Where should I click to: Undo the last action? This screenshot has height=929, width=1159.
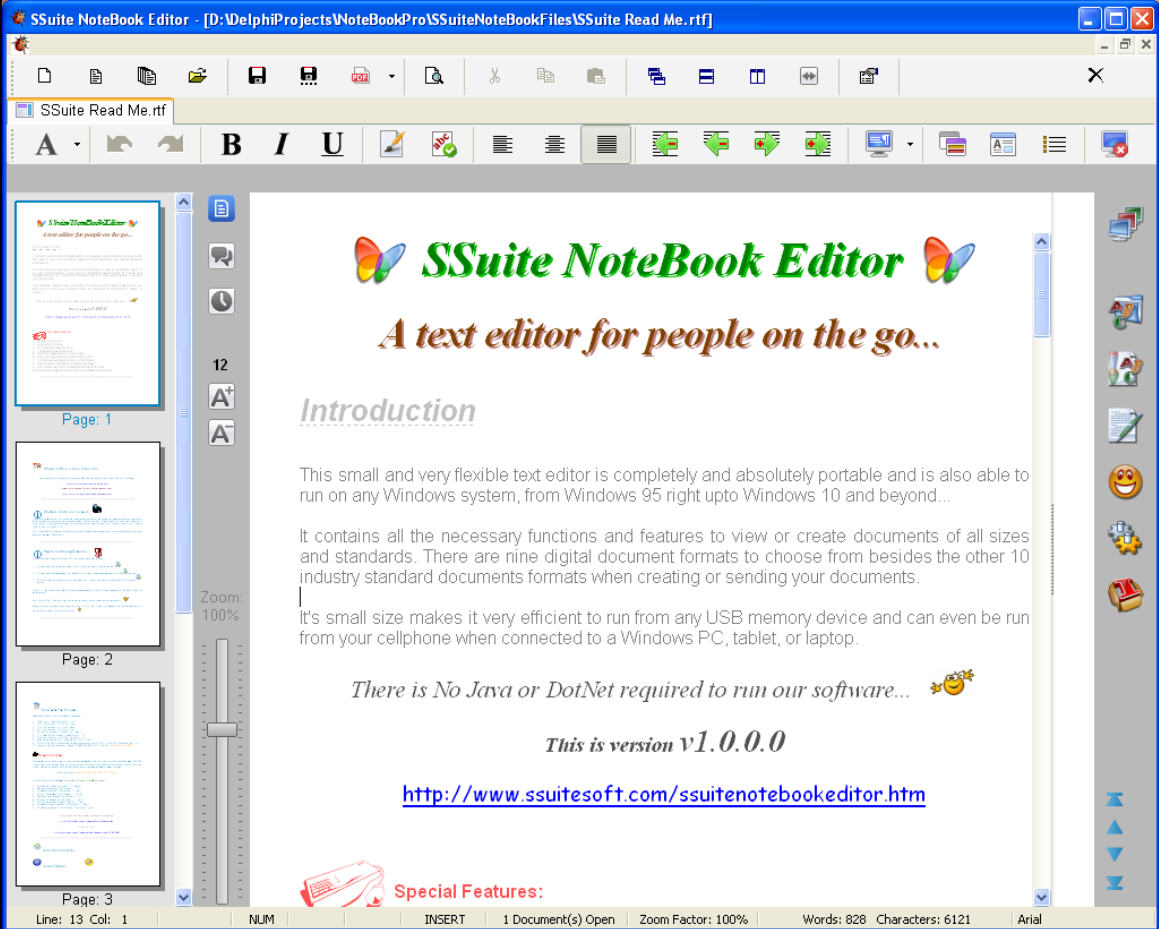point(119,143)
